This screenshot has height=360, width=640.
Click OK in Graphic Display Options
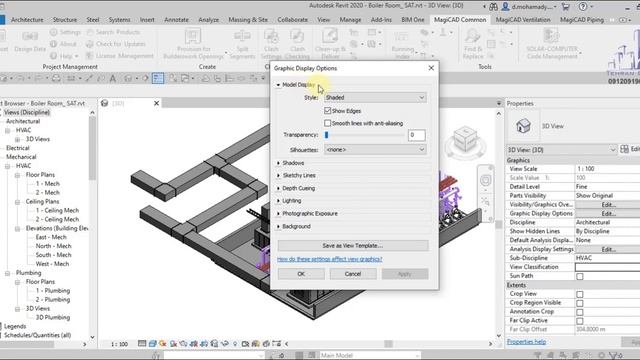[301, 274]
